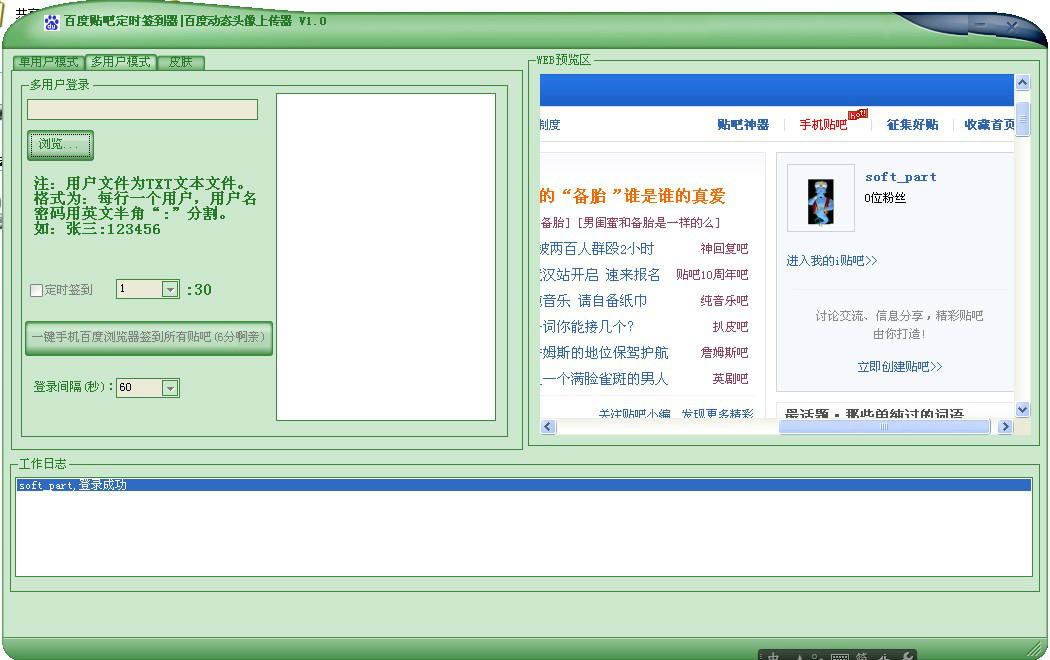Viewport: 1050px width, 660px height.
Task: Open the 扒皮吧 tag link
Action: pyautogui.click(x=730, y=327)
